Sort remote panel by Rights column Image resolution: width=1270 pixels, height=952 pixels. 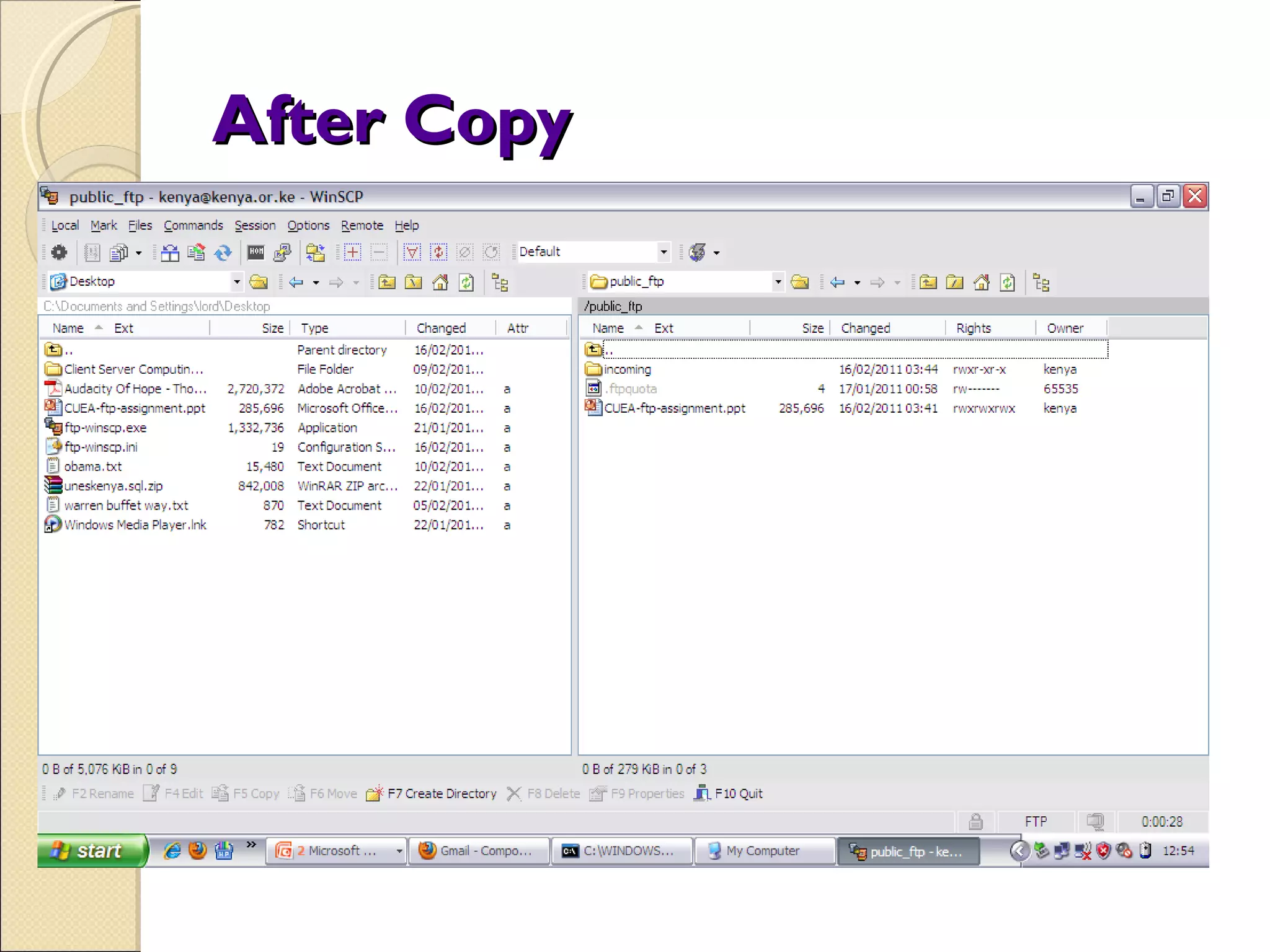coord(991,328)
